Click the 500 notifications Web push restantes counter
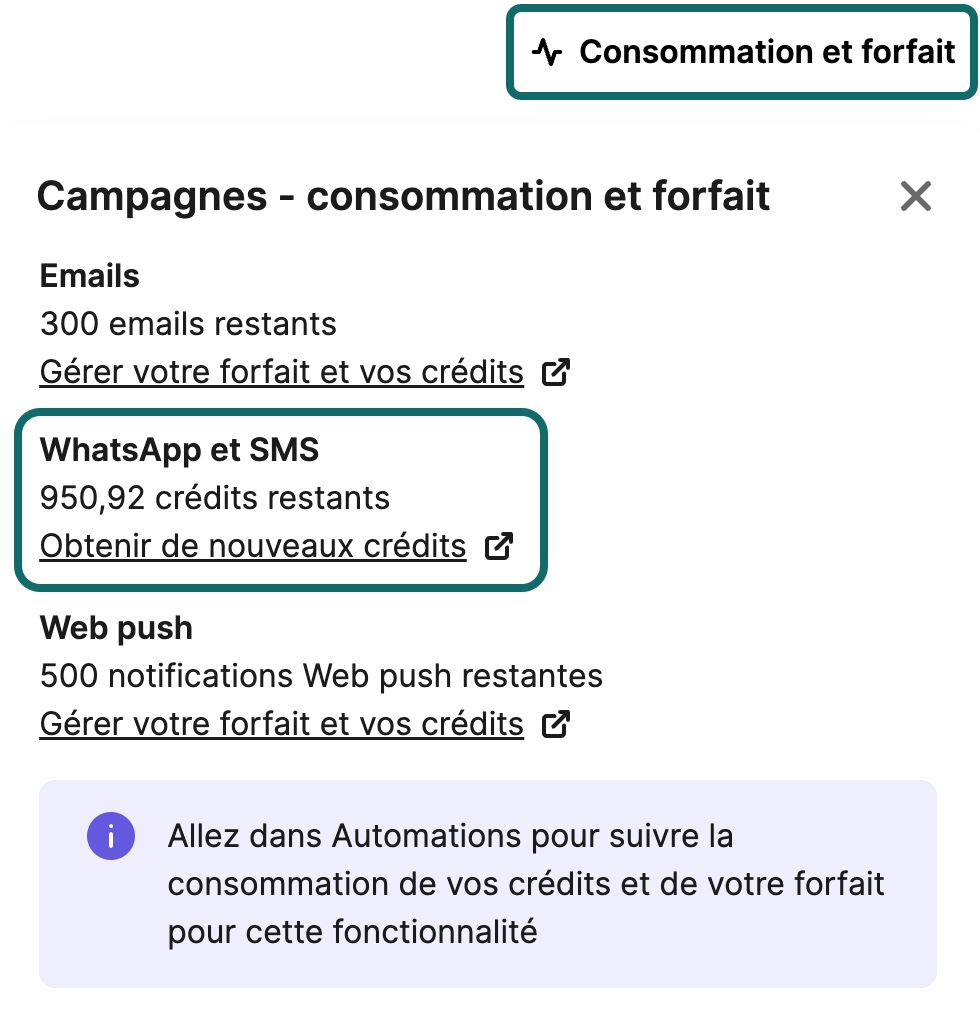The image size is (980, 1020). point(320,675)
